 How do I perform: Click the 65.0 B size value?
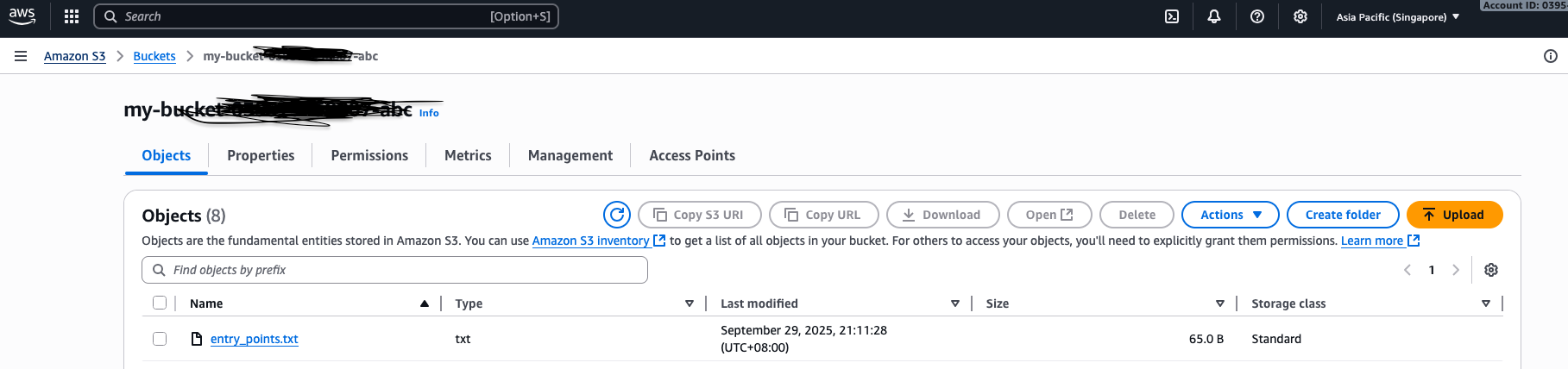tap(1206, 339)
